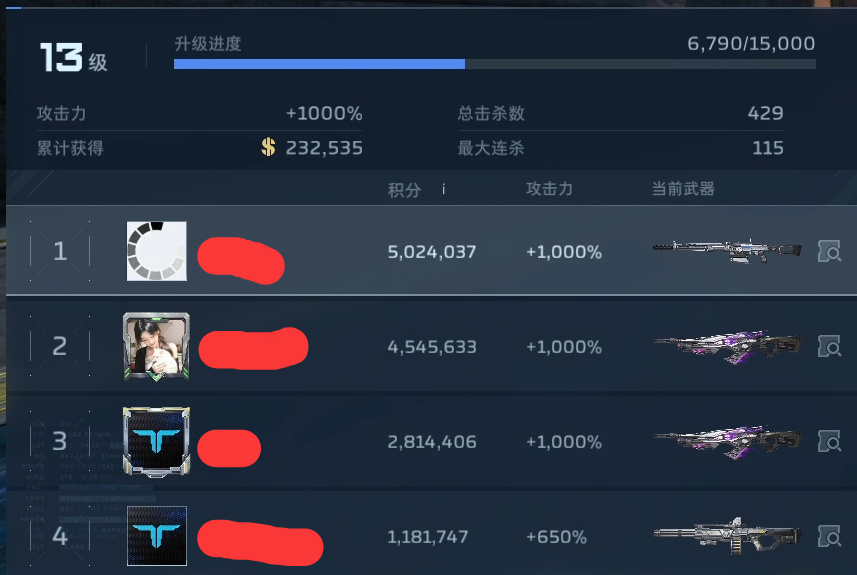This screenshot has width=857, height=575.
Task: Select rank 1 sniper rifle weapon image
Action: [x=727, y=251]
